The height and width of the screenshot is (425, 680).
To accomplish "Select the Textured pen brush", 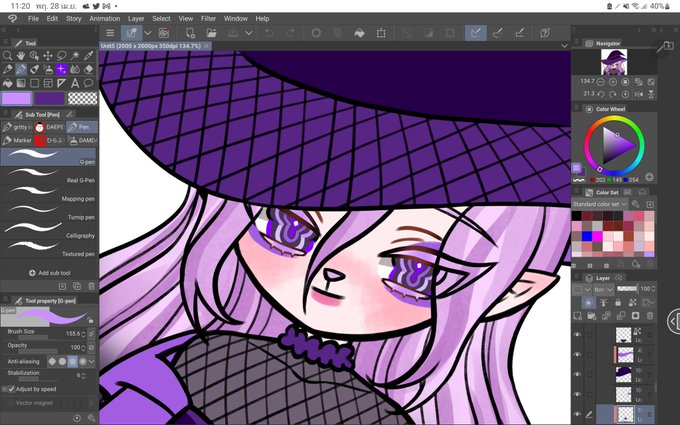I will point(48,249).
